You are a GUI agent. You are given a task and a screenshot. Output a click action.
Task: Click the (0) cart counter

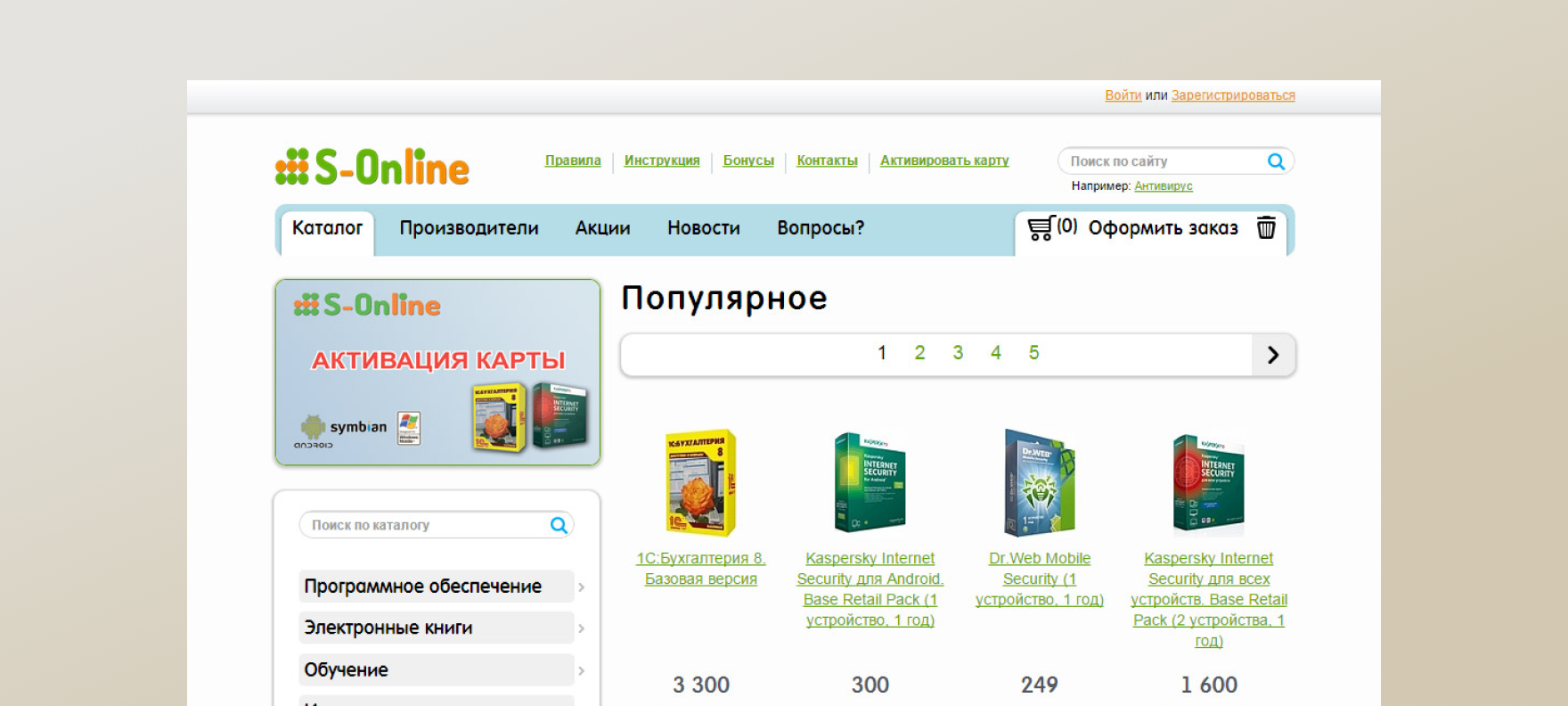pyautogui.click(x=1067, y=226)
